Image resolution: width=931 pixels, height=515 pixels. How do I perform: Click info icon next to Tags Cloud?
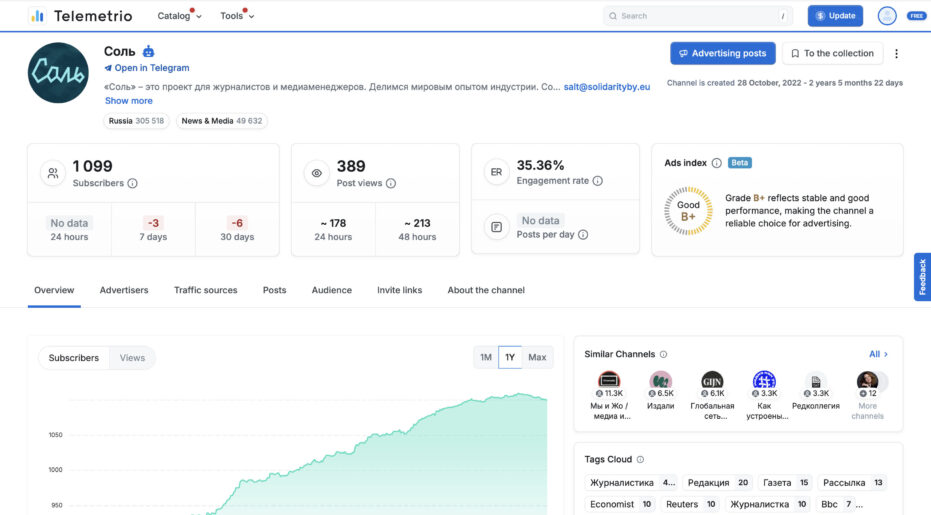click(640, 460)
